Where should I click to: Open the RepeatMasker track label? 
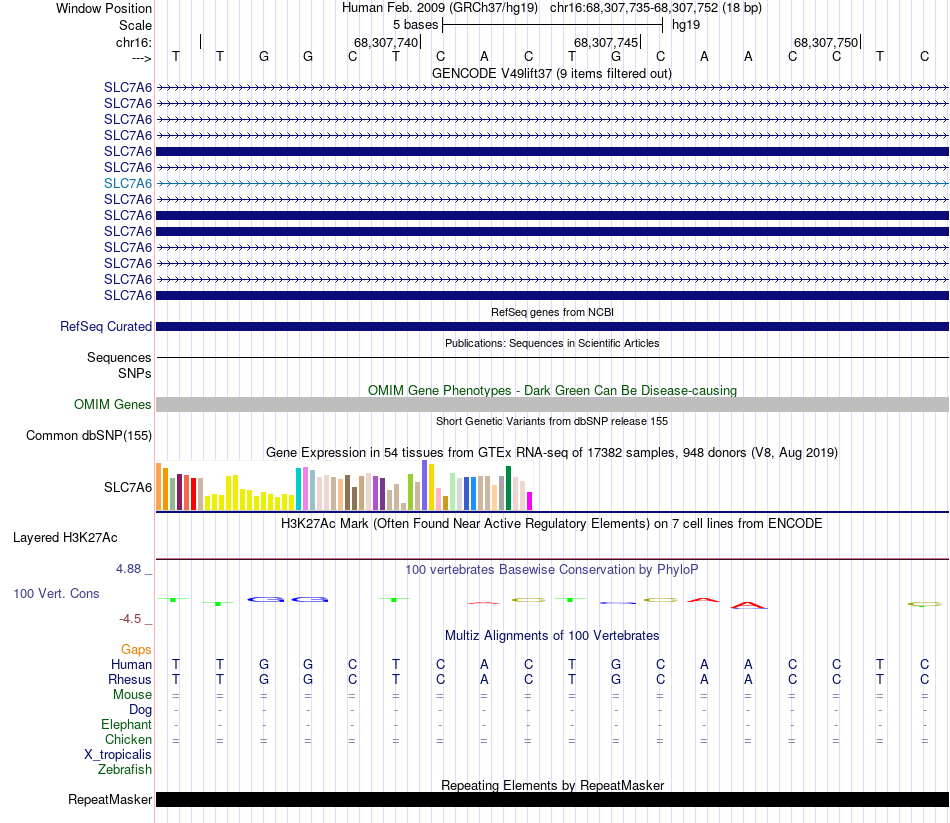pos(110,799)
